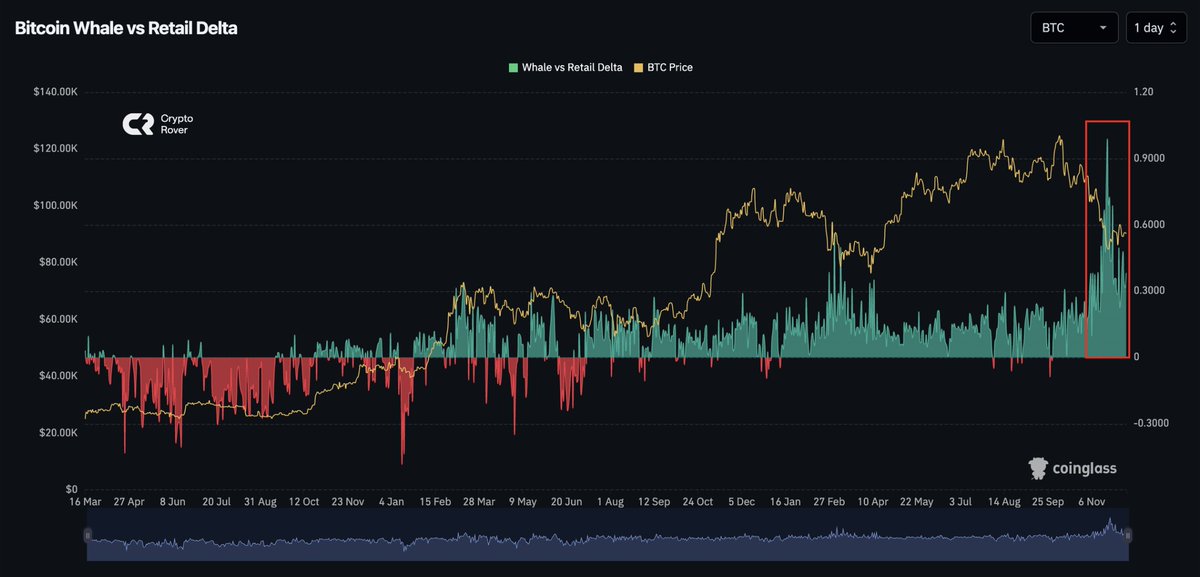Click the 16 Mar date axis label

[86, 501]
